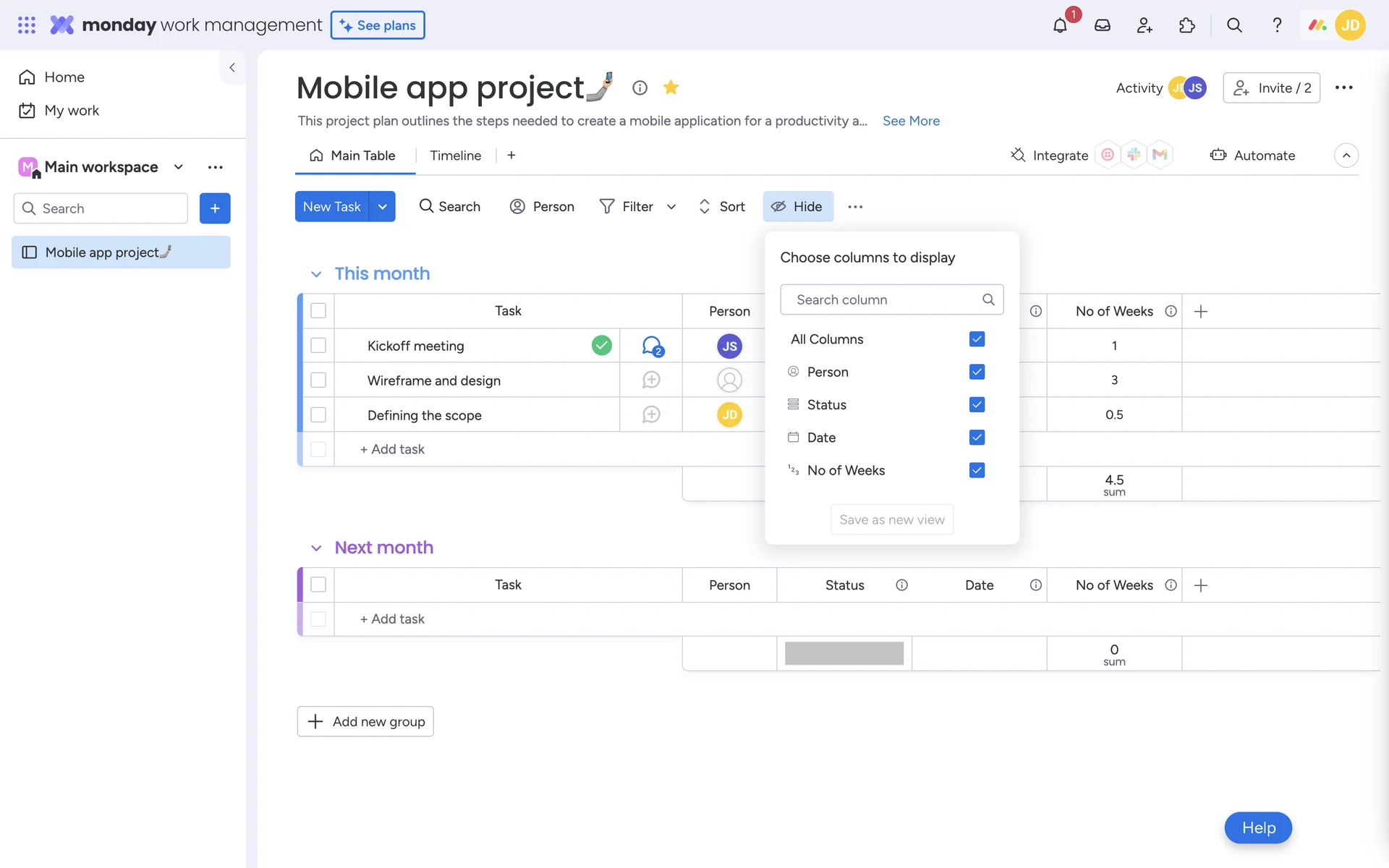
Task: Open Kickoff meeting conversation updates
Action: click(x=652, y=346)
